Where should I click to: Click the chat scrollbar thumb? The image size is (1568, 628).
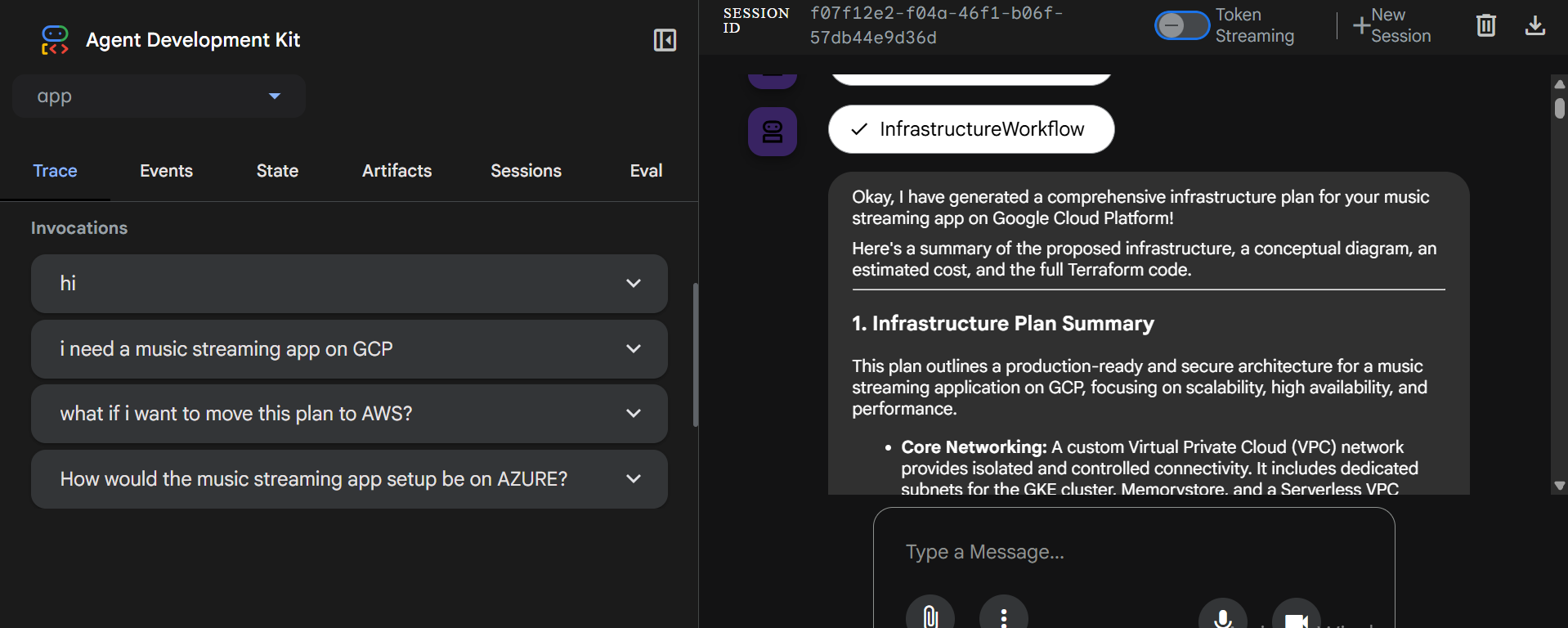(x=1560, y=109)
